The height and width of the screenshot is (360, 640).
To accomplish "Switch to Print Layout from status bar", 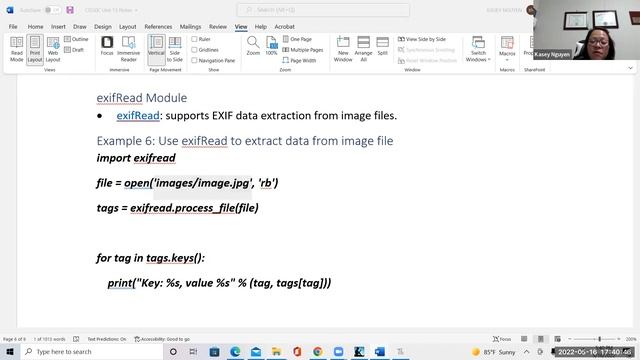I will (x=540, y=339).
